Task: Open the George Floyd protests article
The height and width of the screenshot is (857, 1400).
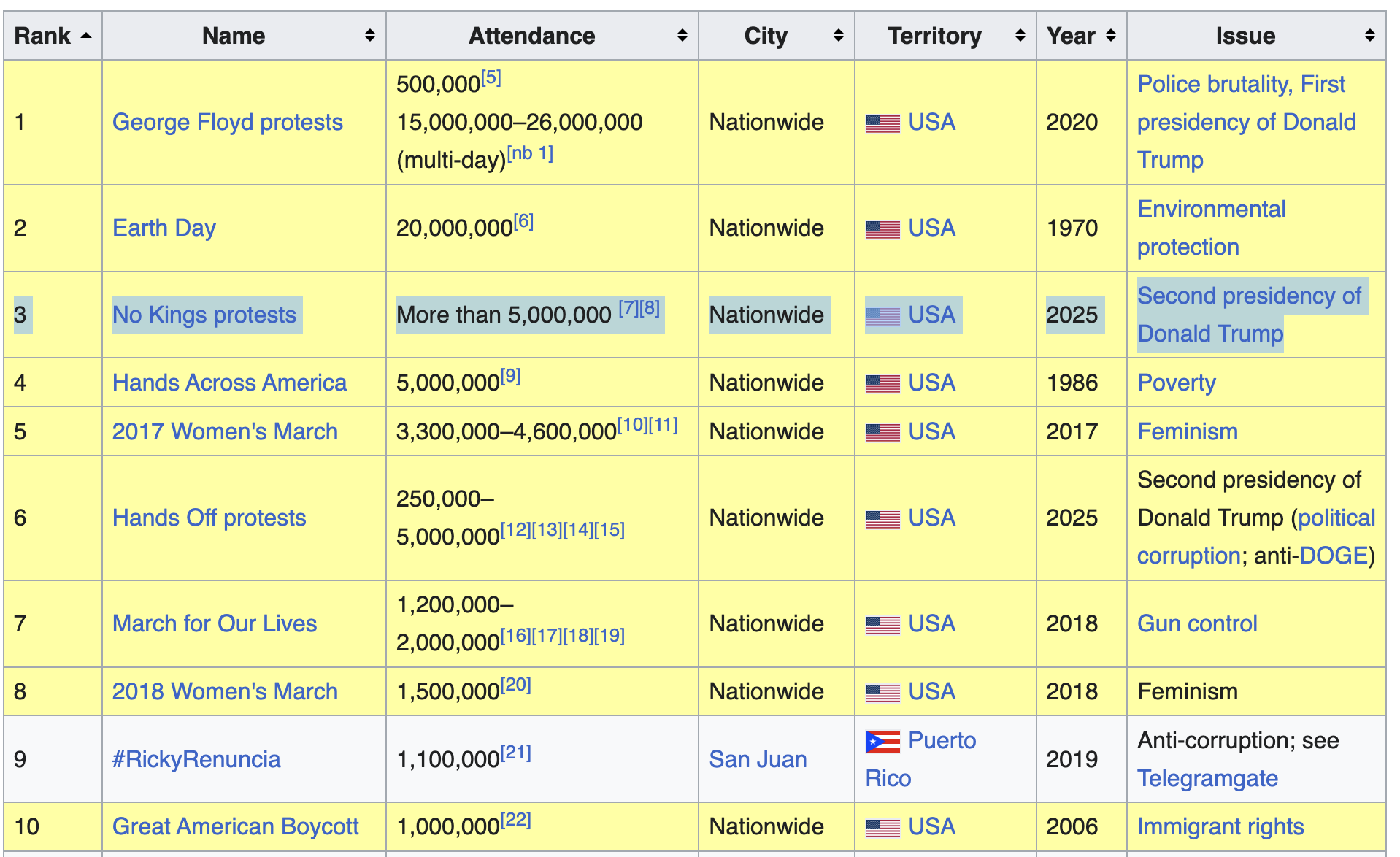Action: coord(228,122)
